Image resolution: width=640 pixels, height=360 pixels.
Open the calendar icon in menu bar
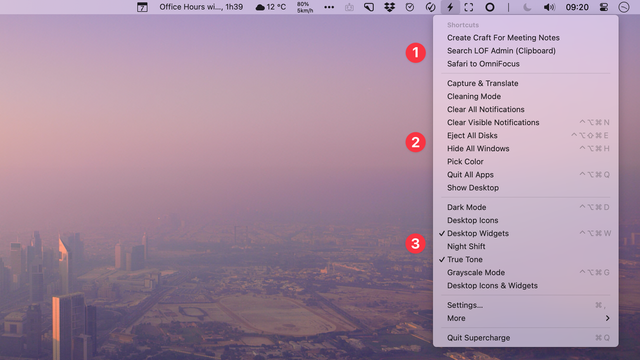pyautogui.click(x=142, y=7)
